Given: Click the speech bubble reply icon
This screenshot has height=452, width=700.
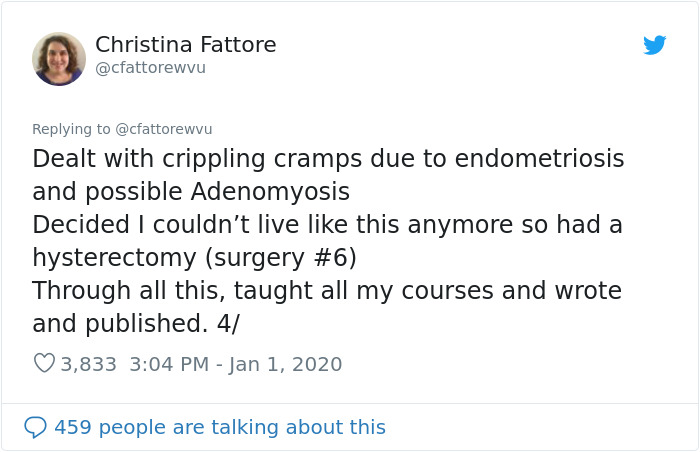Looking at the screenshot, I should tap(35, 427).
